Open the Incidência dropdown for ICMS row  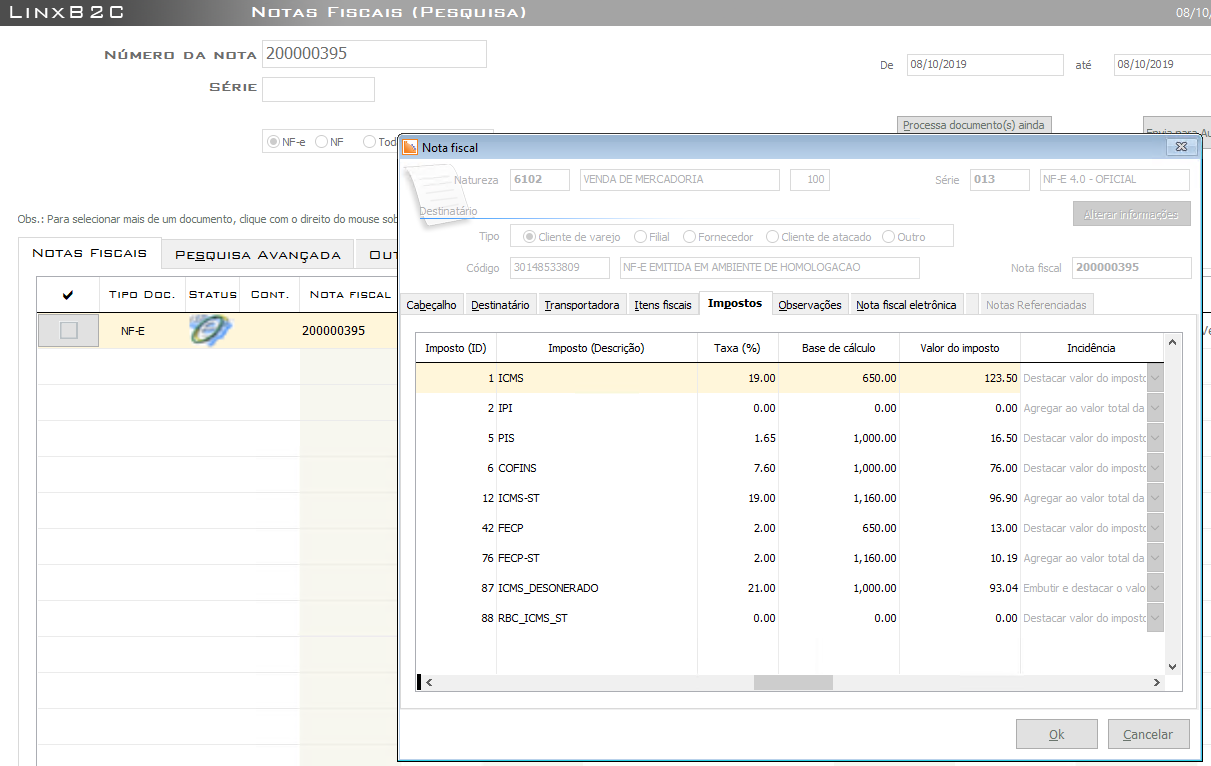point(1155,378)
